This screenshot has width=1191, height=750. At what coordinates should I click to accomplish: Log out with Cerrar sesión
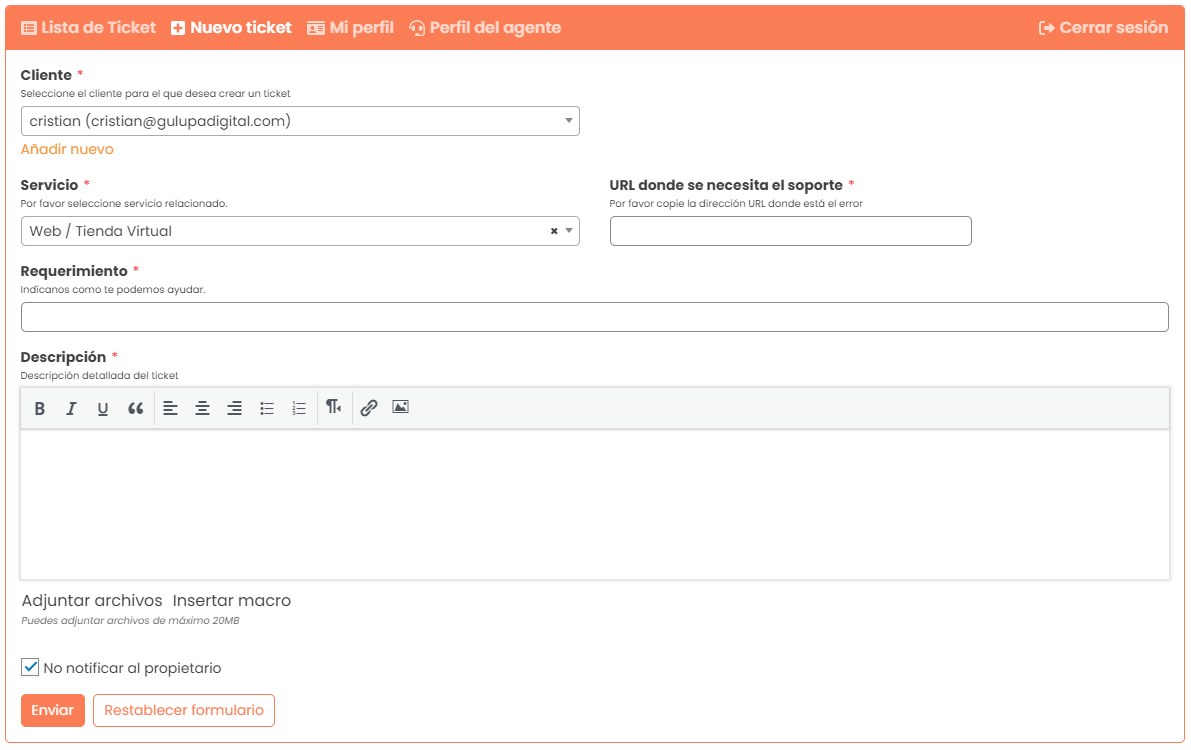tap(1103, 27)
